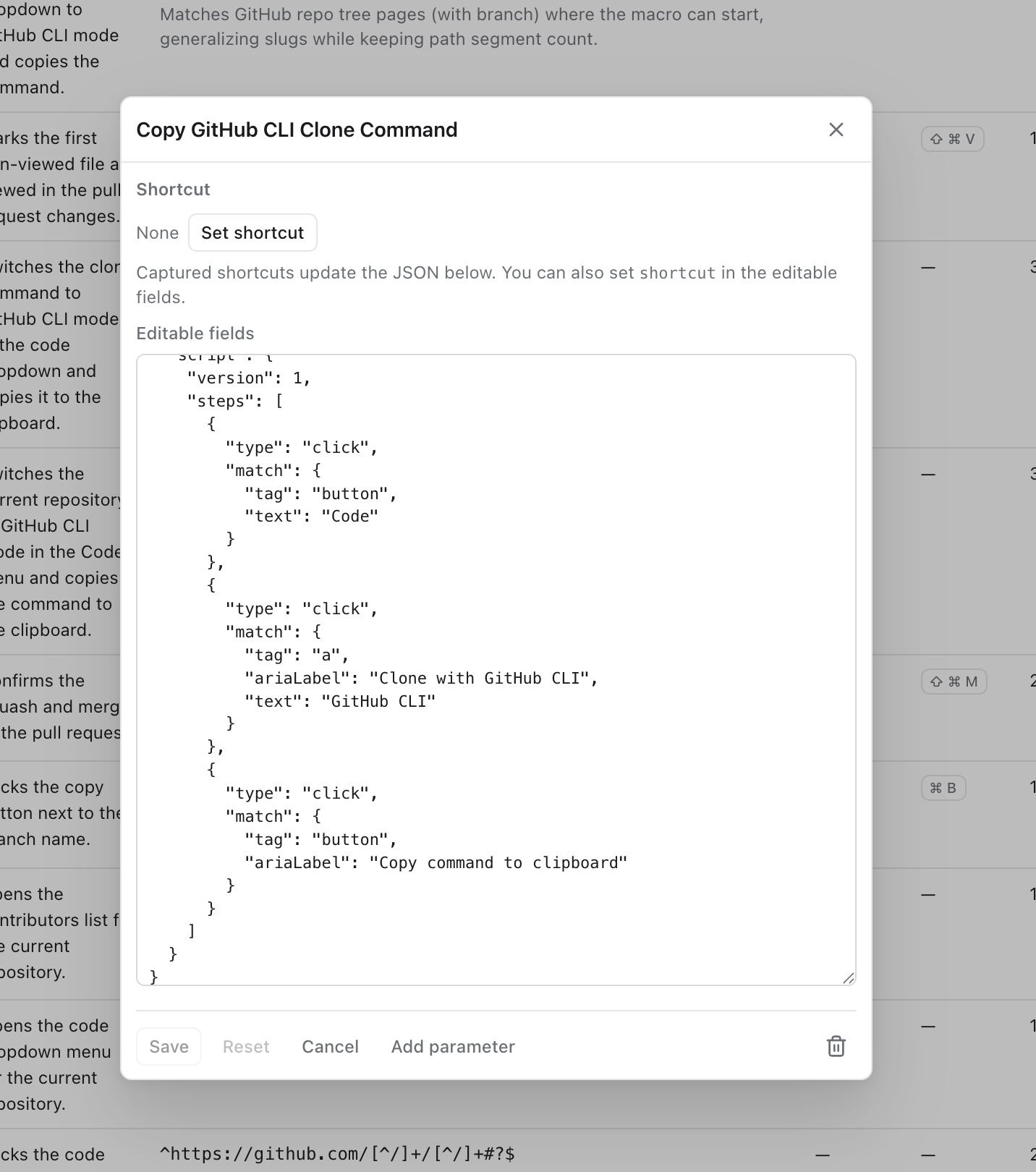Viewport: 1036px width, 1172px height.
Task: Close the Copy GitHub CLI Clone Command dialog
Action: [x=836, y=129]
